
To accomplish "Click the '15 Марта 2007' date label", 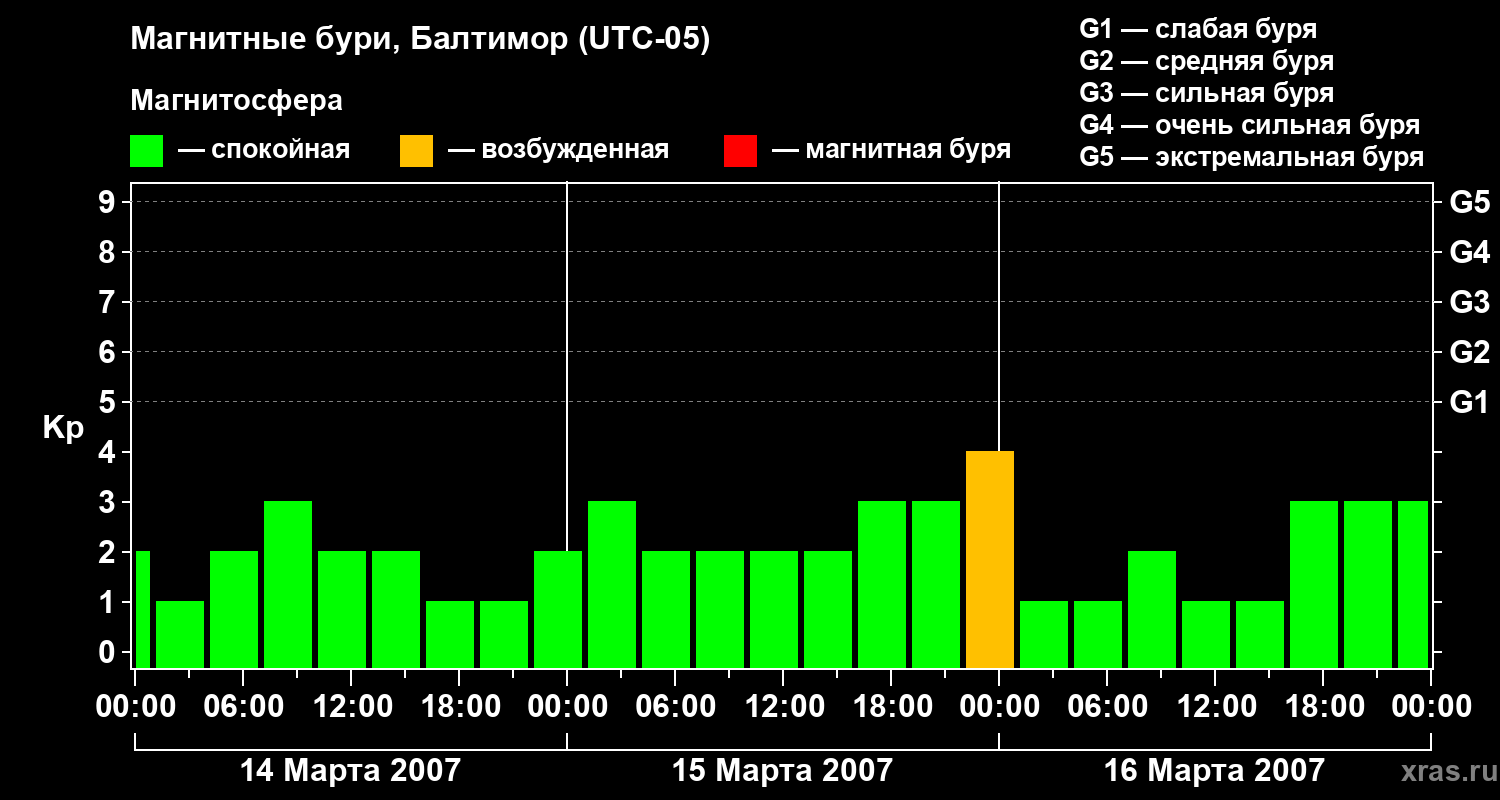I will [782, 770].
